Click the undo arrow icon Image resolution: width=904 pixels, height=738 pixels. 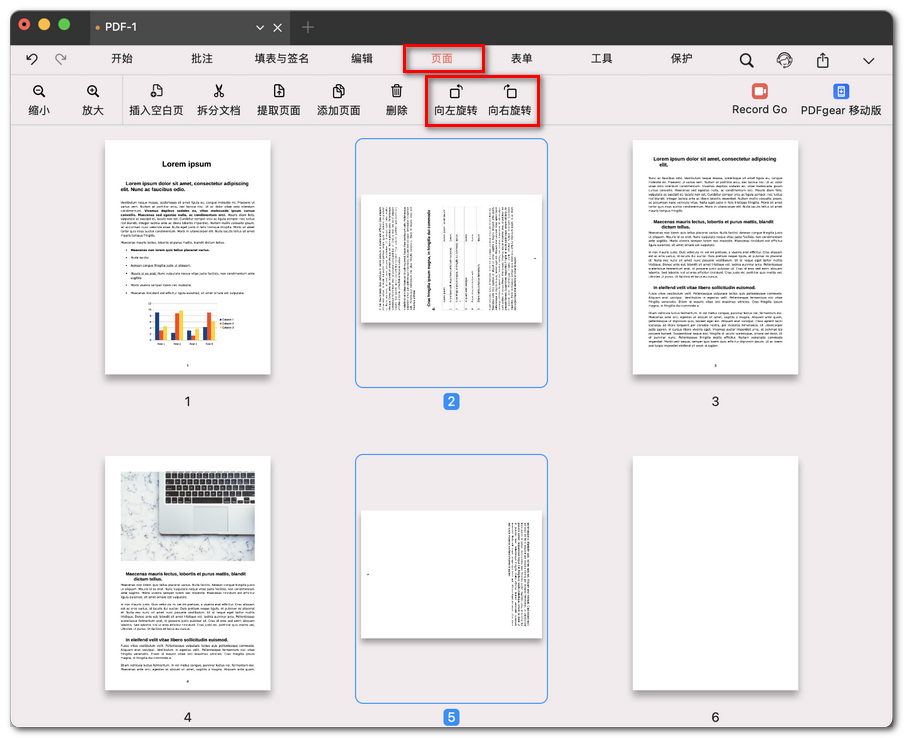click(31, 59)
